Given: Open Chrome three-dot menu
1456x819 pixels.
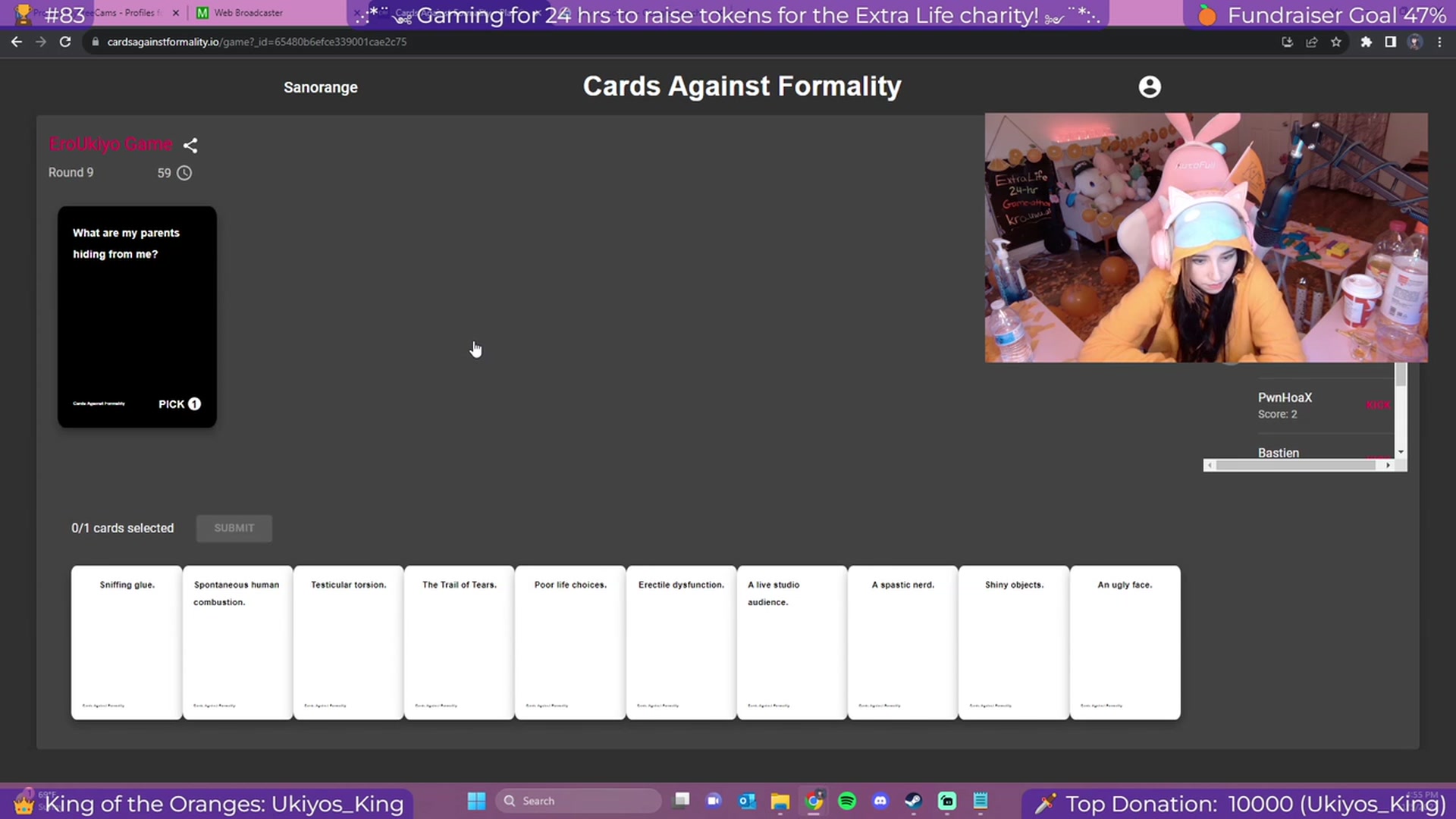Looking at the screenshot, I should pos(1439,42).
